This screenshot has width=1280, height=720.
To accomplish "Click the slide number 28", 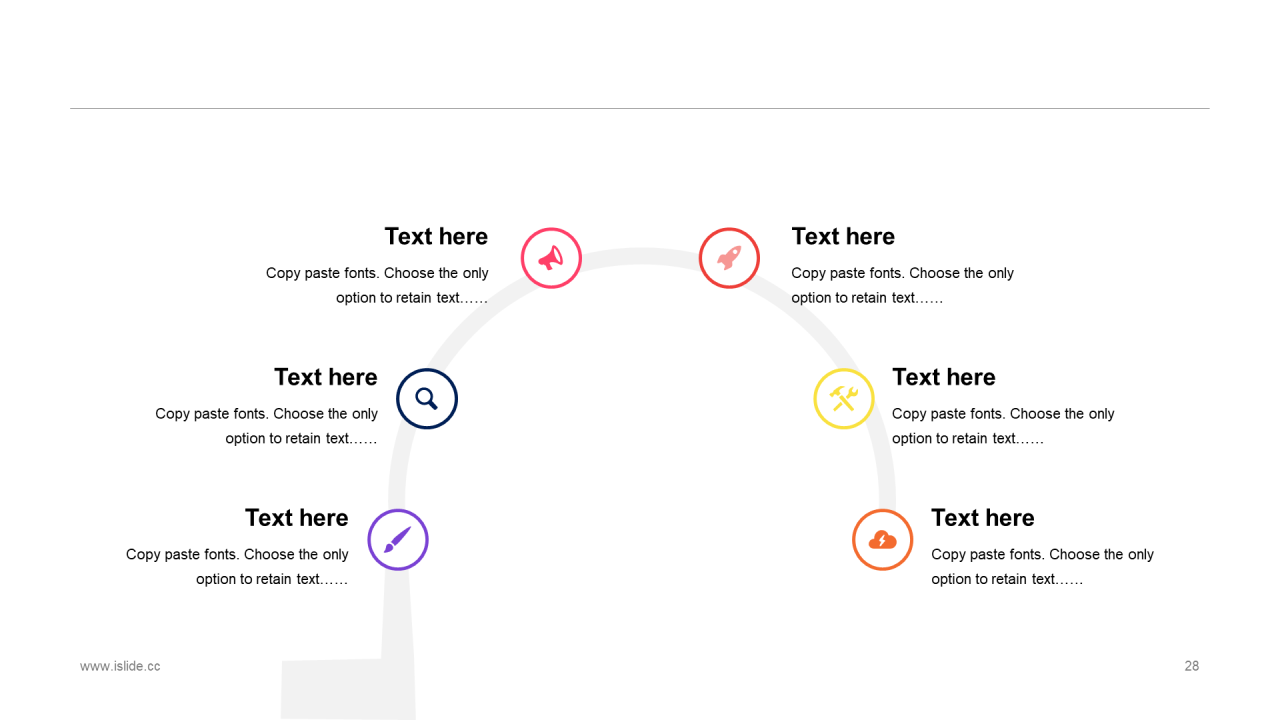I will [x=1192, y=666].
